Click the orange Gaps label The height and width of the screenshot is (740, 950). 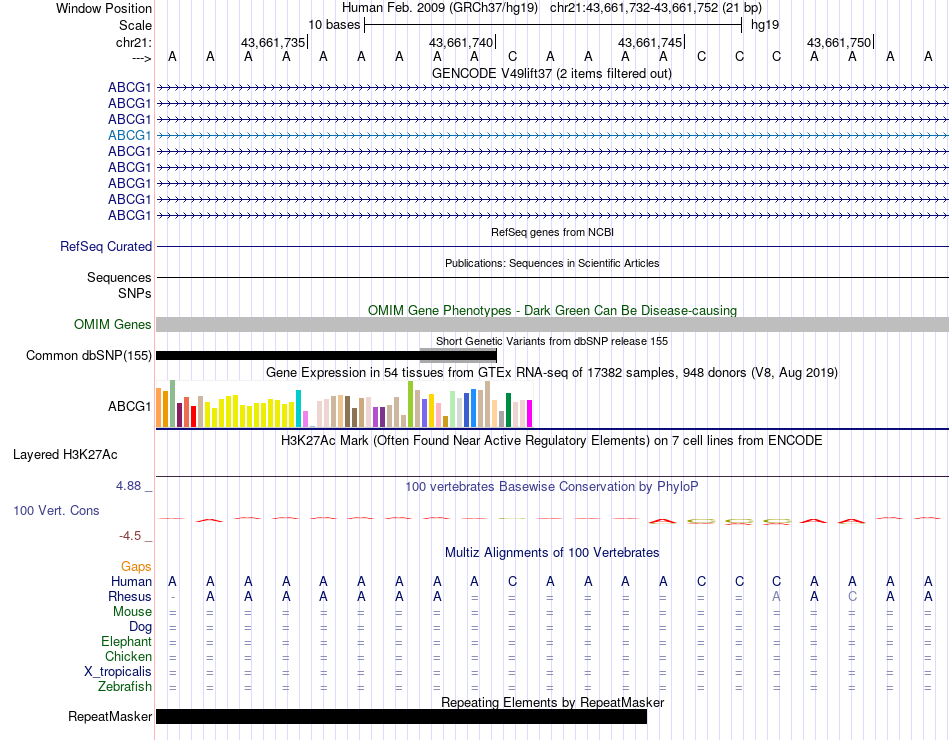pyautogui.click(x=136, y=566)
